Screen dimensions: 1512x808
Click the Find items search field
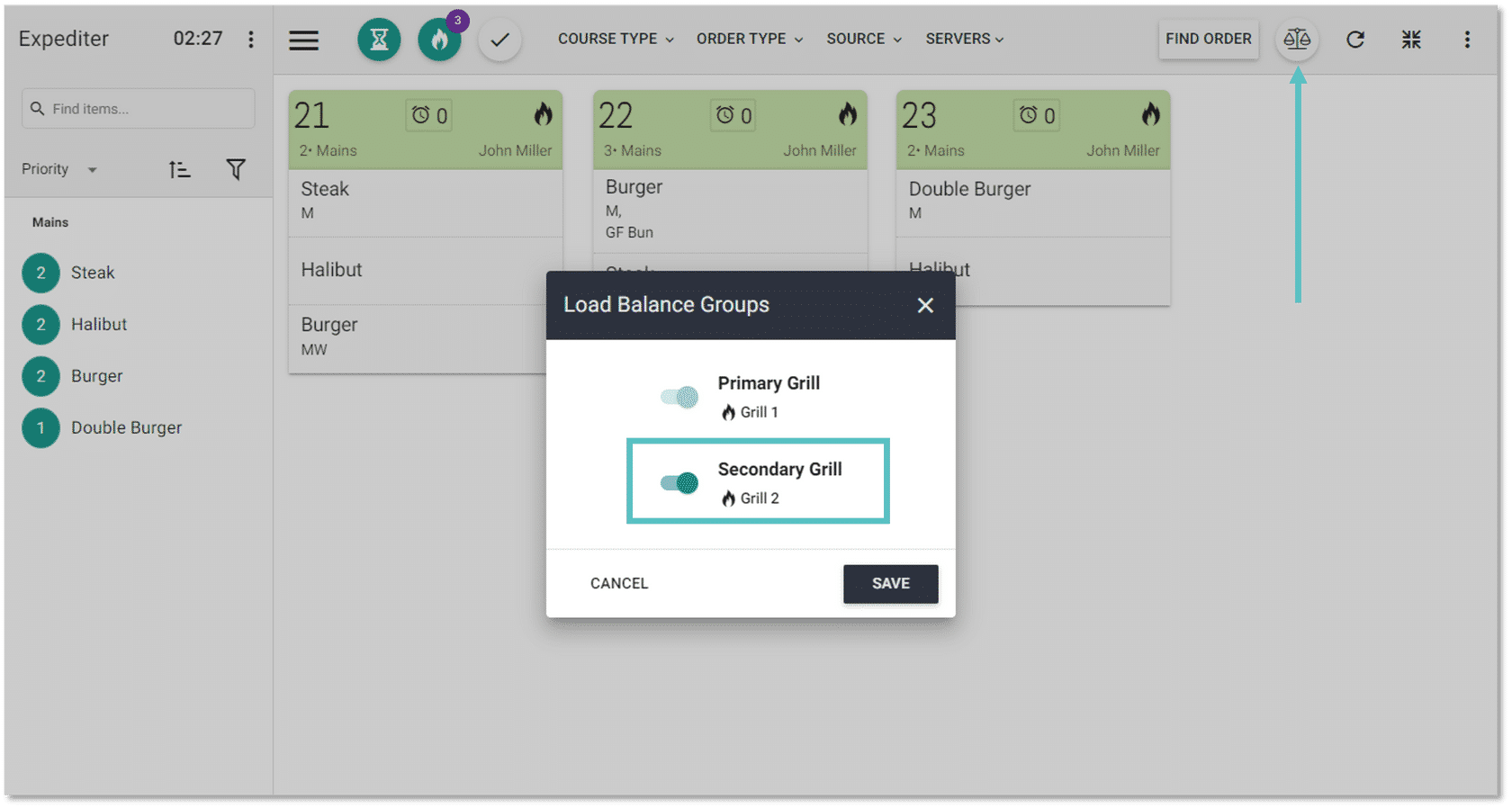[x=139, y=109]
